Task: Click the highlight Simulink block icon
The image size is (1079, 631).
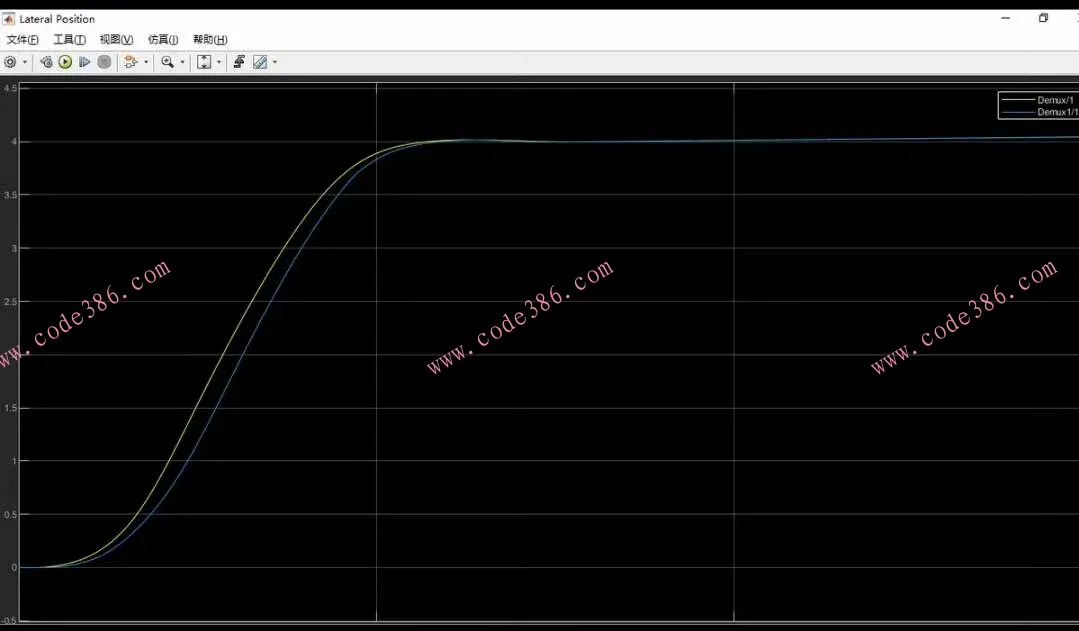Action: coord(130,62)
